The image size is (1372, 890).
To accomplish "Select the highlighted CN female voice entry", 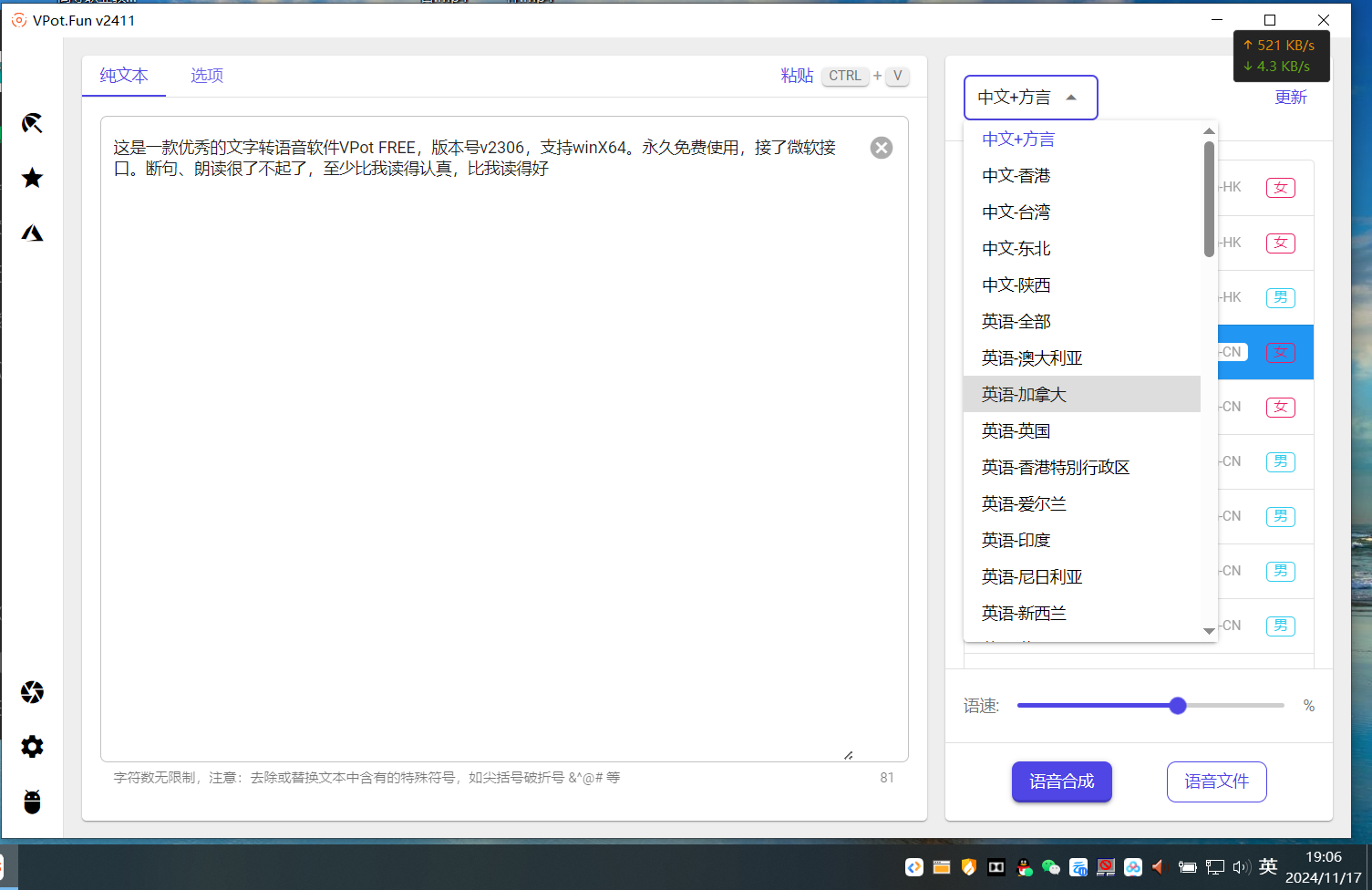I will click(1280, 352).
